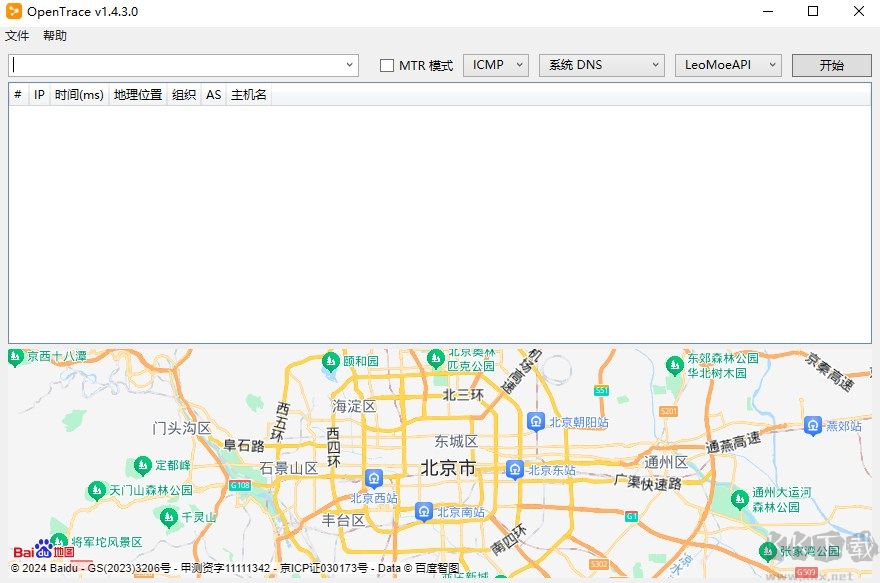This screenshot has width=880, height=583.
Task: Select the 北京西站 station icon
Action: (x=373, y=478)
